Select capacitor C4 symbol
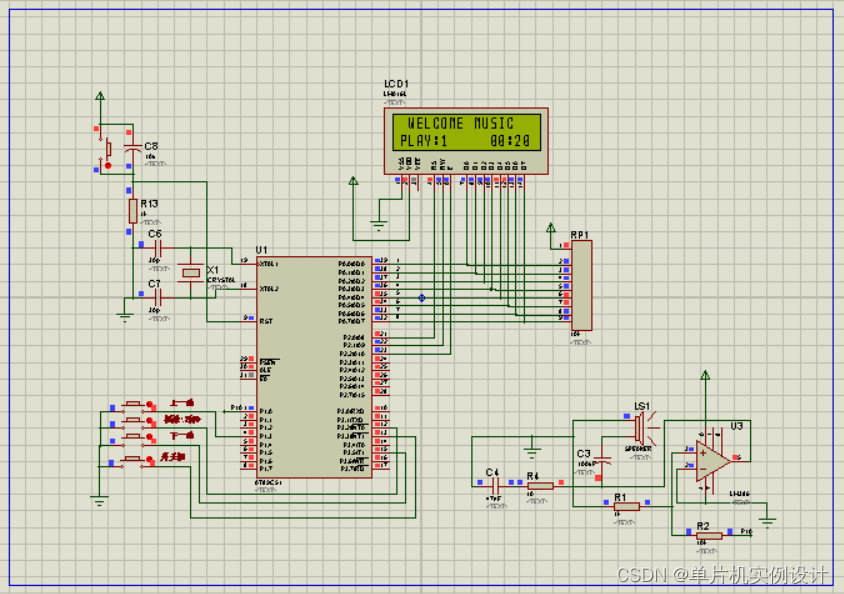This screenshot has width=844, height=594. point(496,486)
